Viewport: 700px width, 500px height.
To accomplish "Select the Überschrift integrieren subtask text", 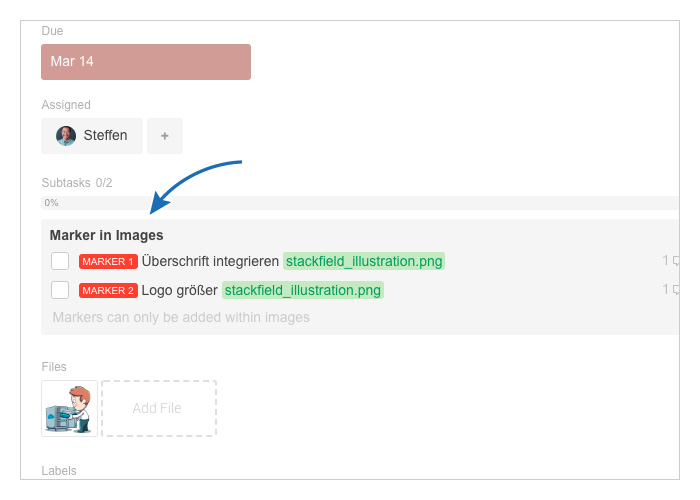I will pos(210,261).
